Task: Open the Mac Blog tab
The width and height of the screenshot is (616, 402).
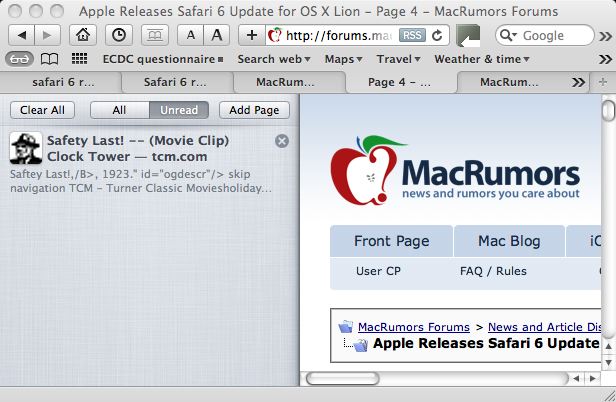Action: [509, 241]
